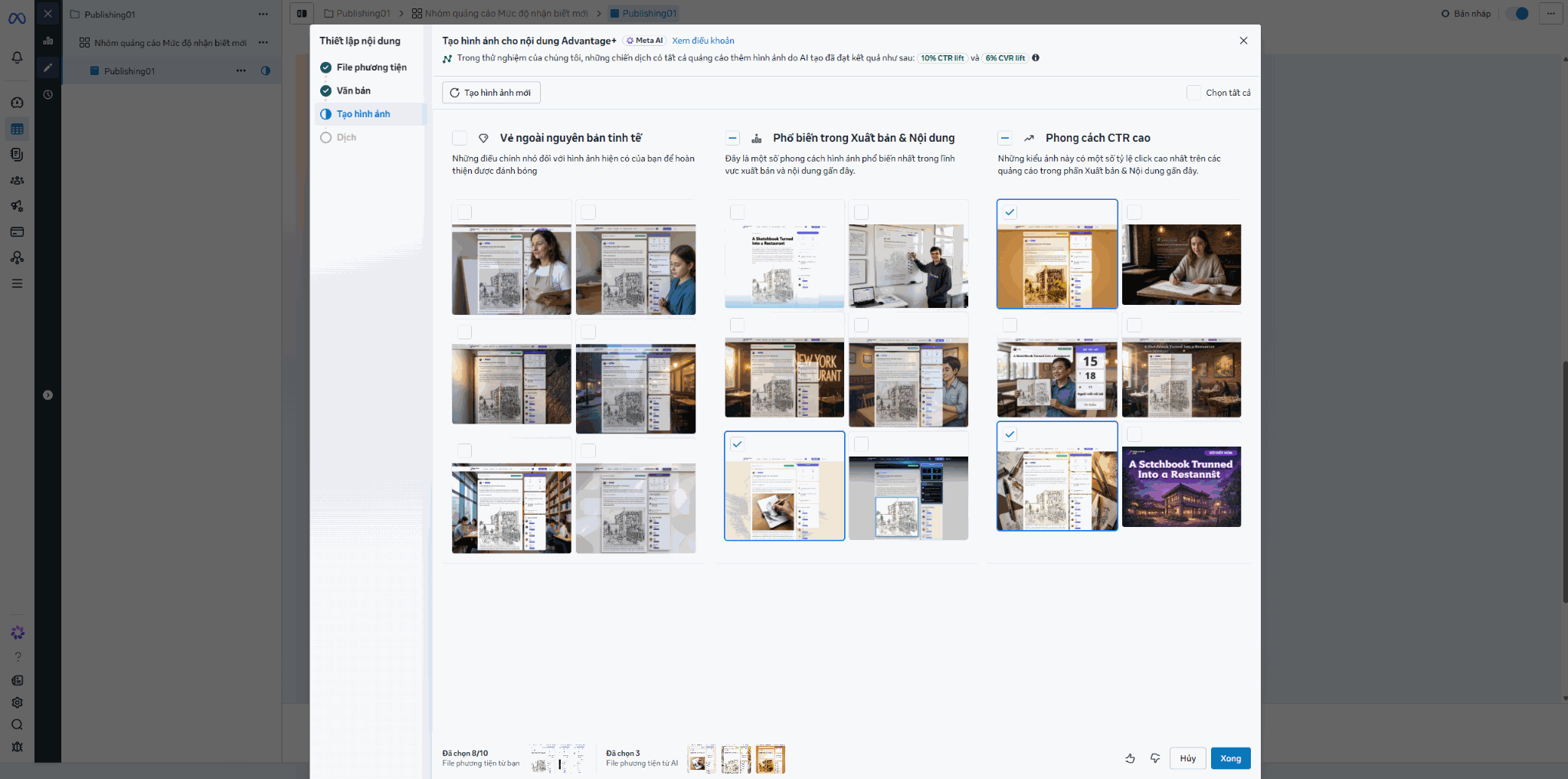This screenshot has height=779, width=1568.
Task: Click the thumbs down feedback icon
Action: pyautogui.click(x=1155, y=758)
